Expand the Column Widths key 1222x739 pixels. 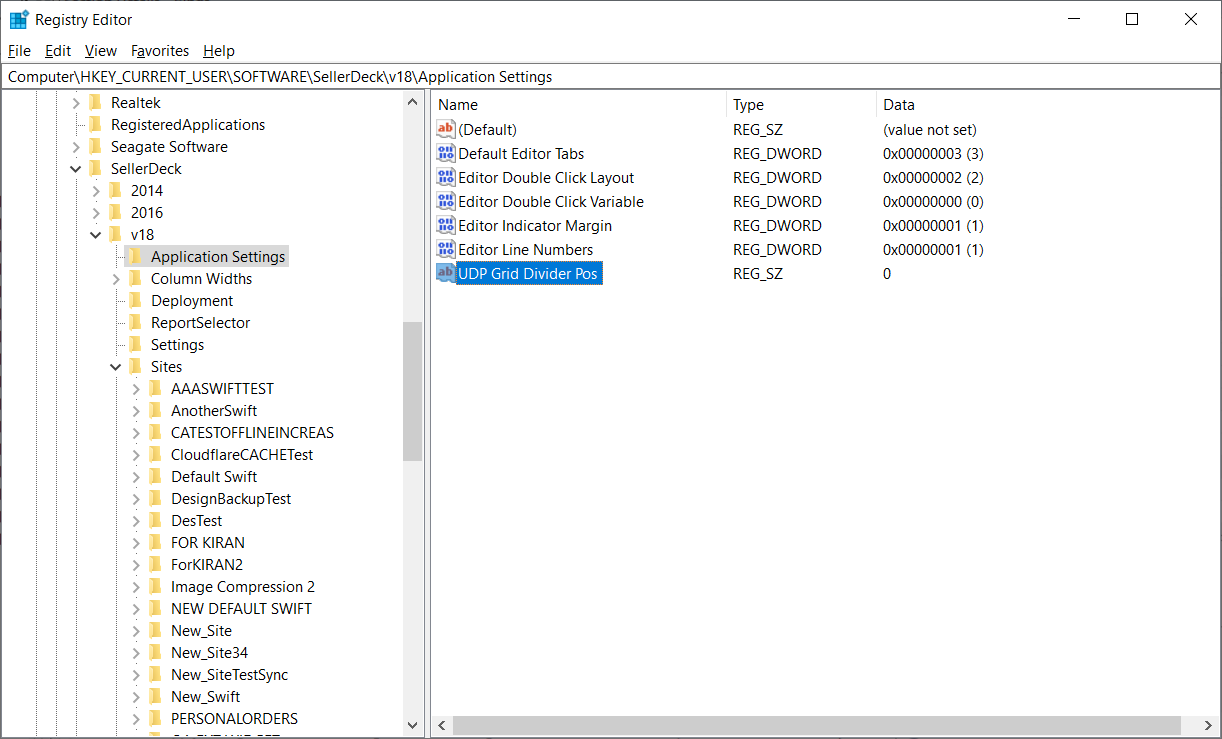pos(116,279)
